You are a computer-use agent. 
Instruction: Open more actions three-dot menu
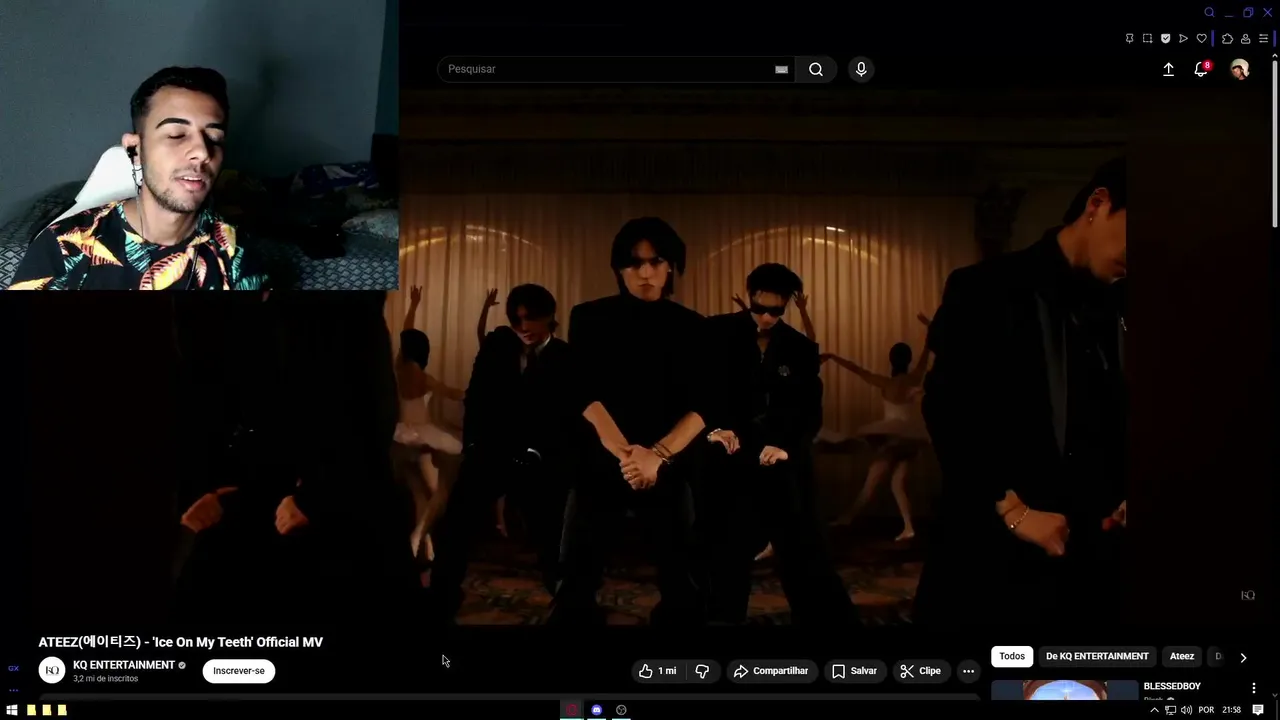click(968, 671)
